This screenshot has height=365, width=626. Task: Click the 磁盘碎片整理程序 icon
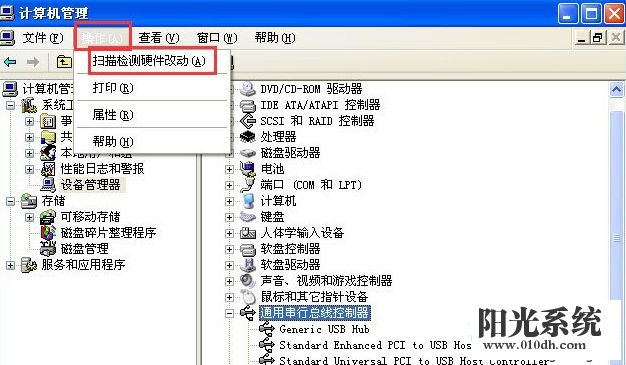48,233
